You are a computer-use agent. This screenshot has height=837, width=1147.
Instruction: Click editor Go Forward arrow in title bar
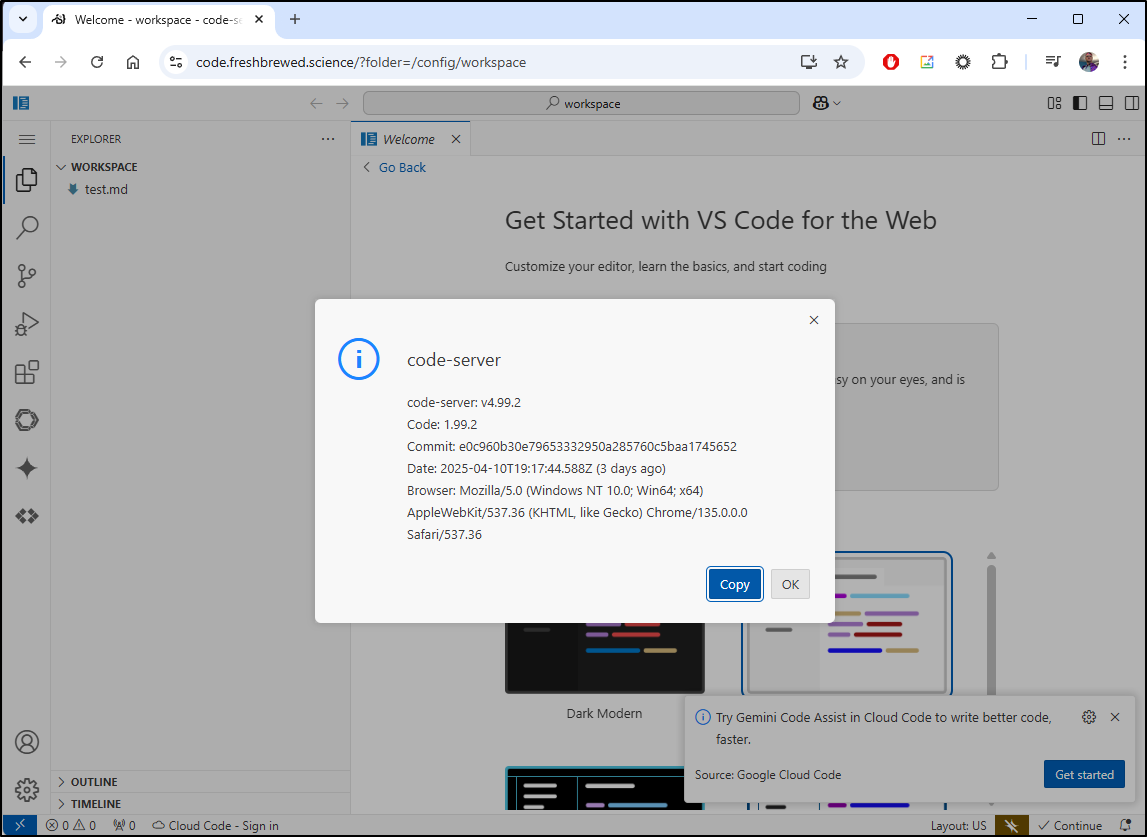point(342,103)
